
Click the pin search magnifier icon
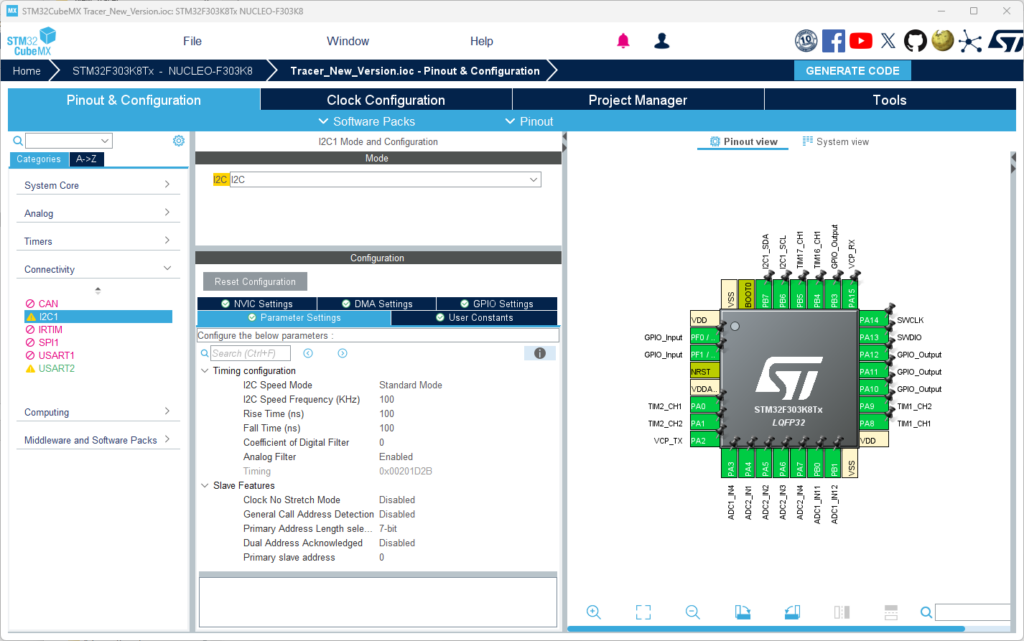coord(926,612)
